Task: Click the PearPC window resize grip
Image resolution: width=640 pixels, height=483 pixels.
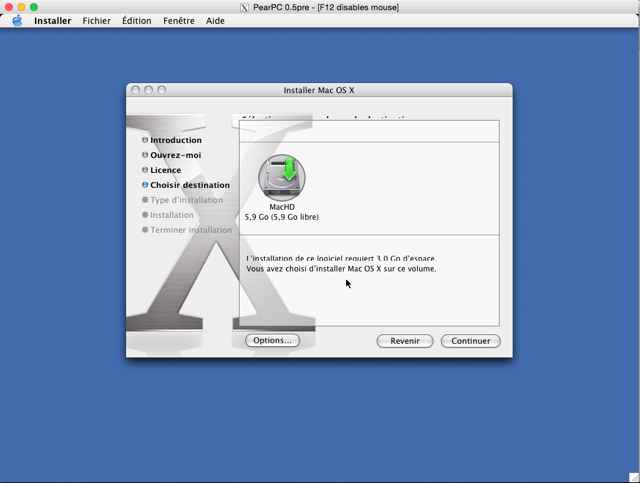Action: [634, 477]
